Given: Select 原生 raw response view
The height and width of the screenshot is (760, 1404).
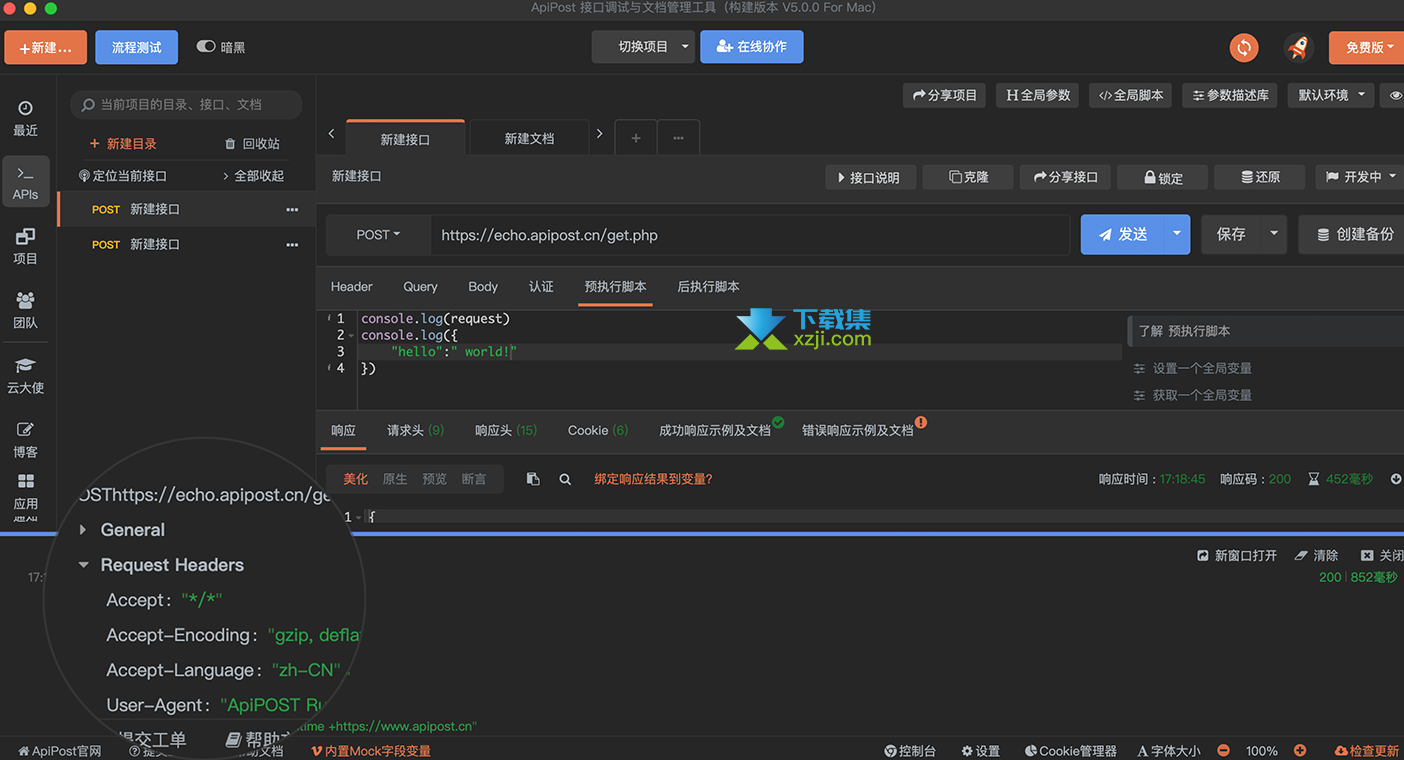Looking at the screenshot, I should [395, 479].
